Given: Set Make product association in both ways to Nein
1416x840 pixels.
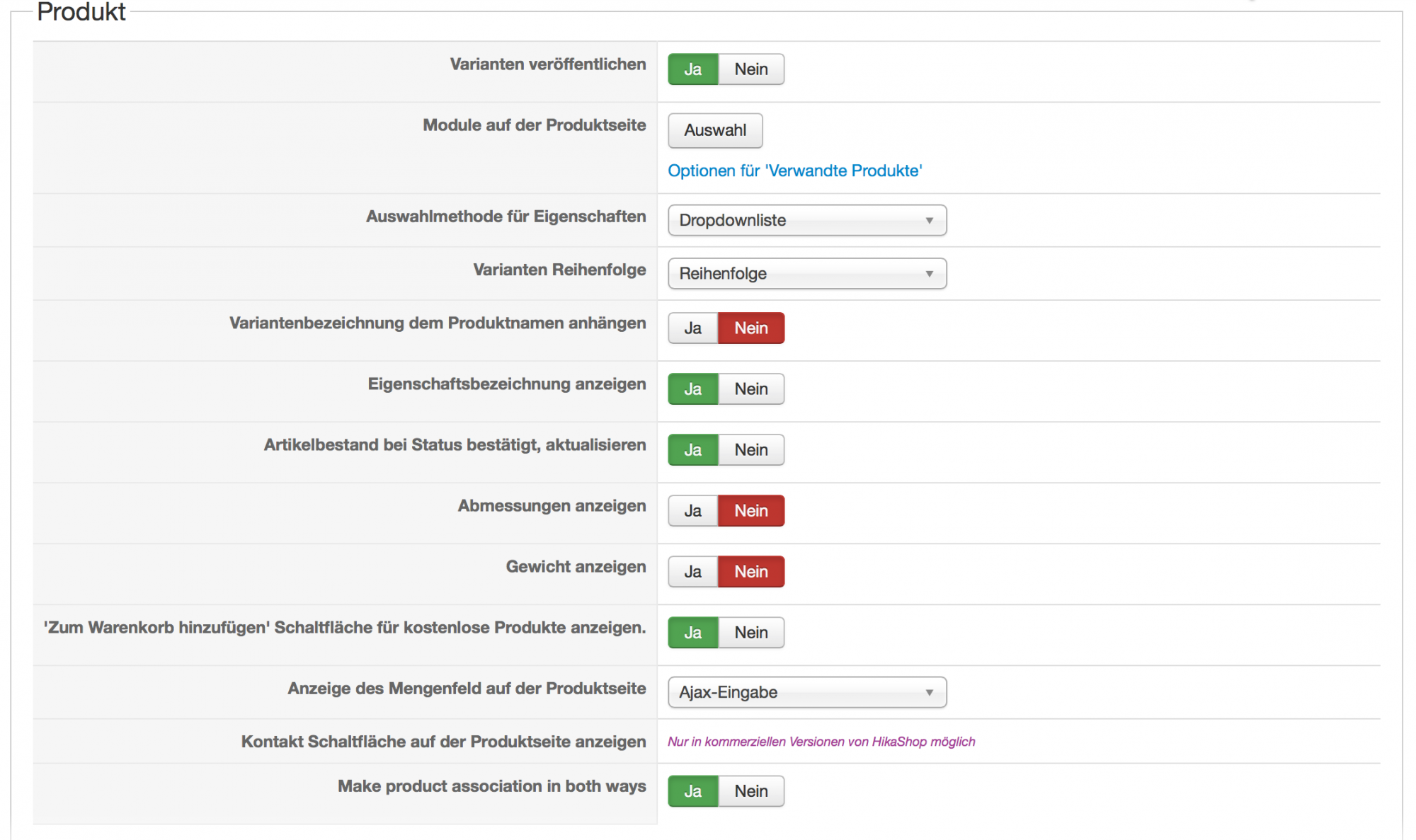Looking at the screenshot, I should pyautogui.click(x=750, y=791).
